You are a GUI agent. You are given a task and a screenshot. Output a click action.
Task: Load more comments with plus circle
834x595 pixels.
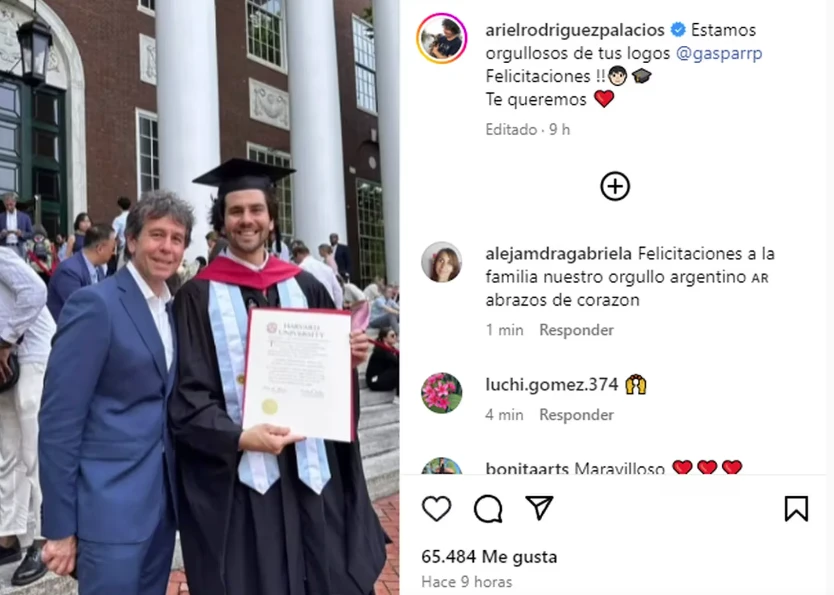coord(615,187)
